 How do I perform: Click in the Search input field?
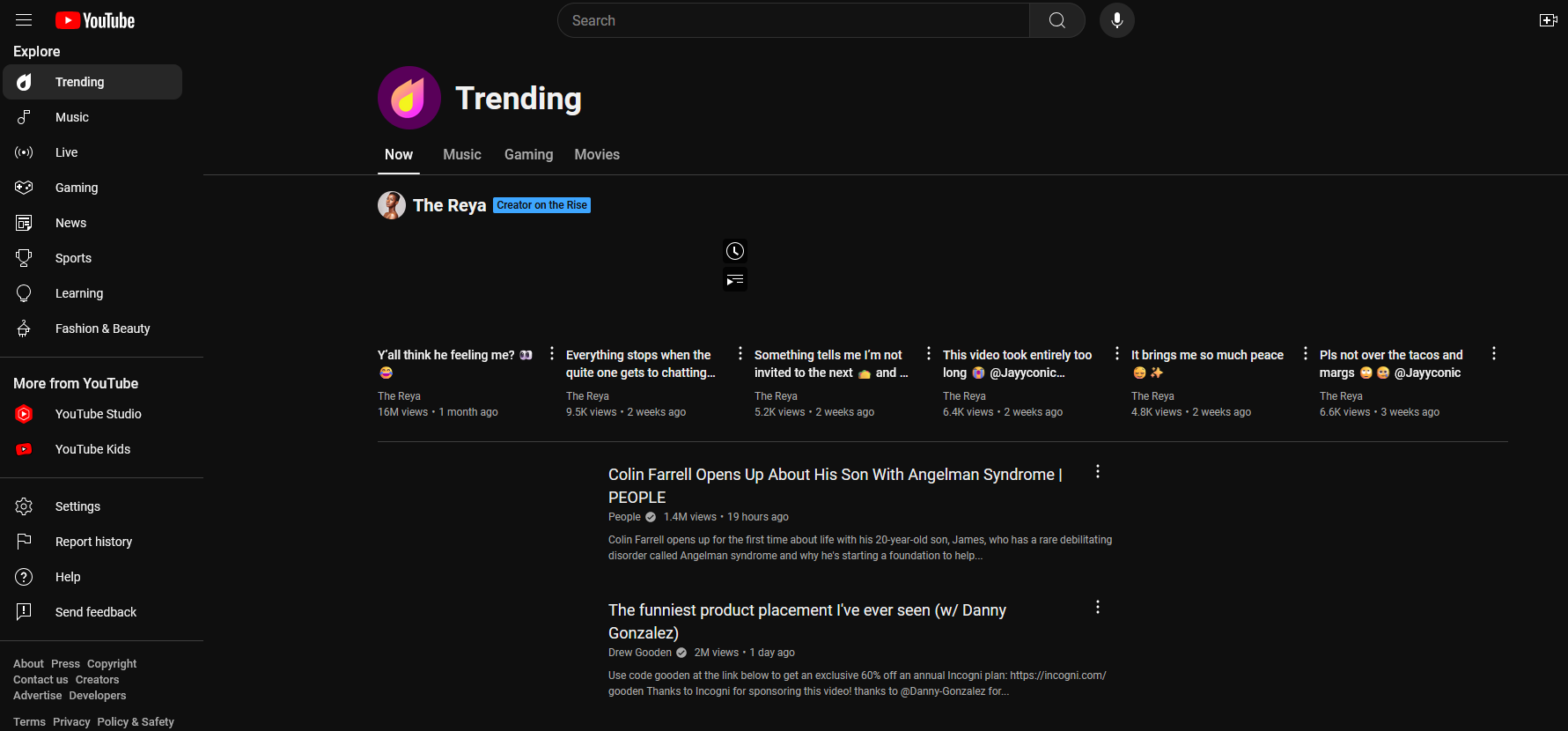click(793, 20)
